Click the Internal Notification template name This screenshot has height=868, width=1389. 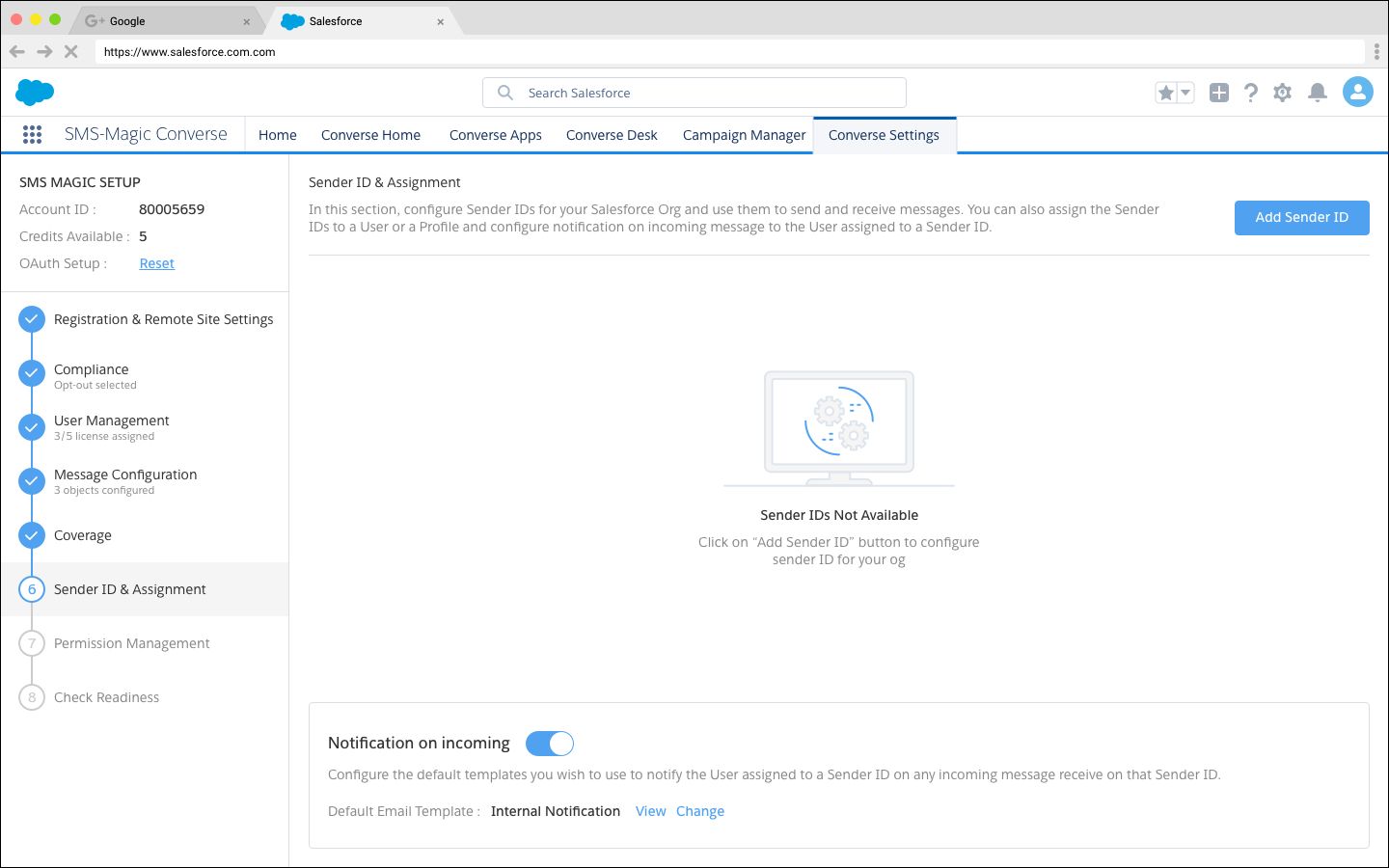(x=556, y=811)
